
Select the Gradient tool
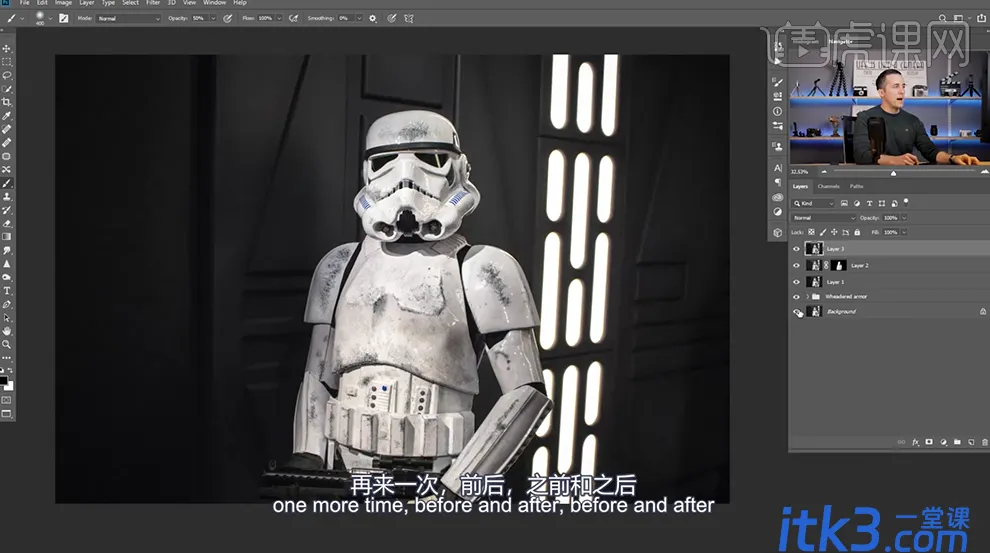tap(6, 237)
